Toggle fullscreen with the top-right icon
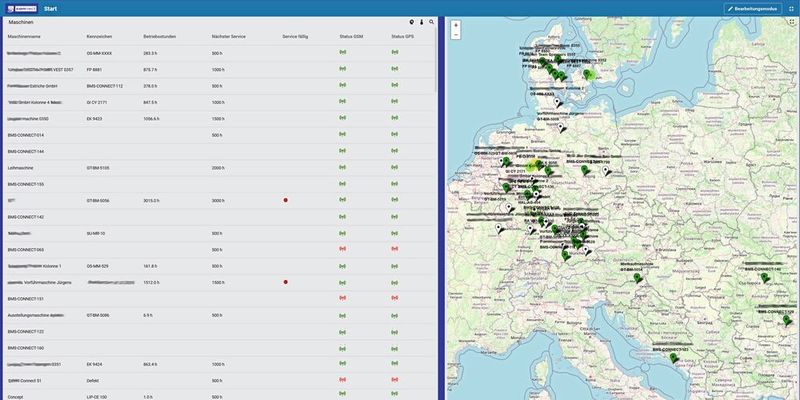 (x=791, y=9)
